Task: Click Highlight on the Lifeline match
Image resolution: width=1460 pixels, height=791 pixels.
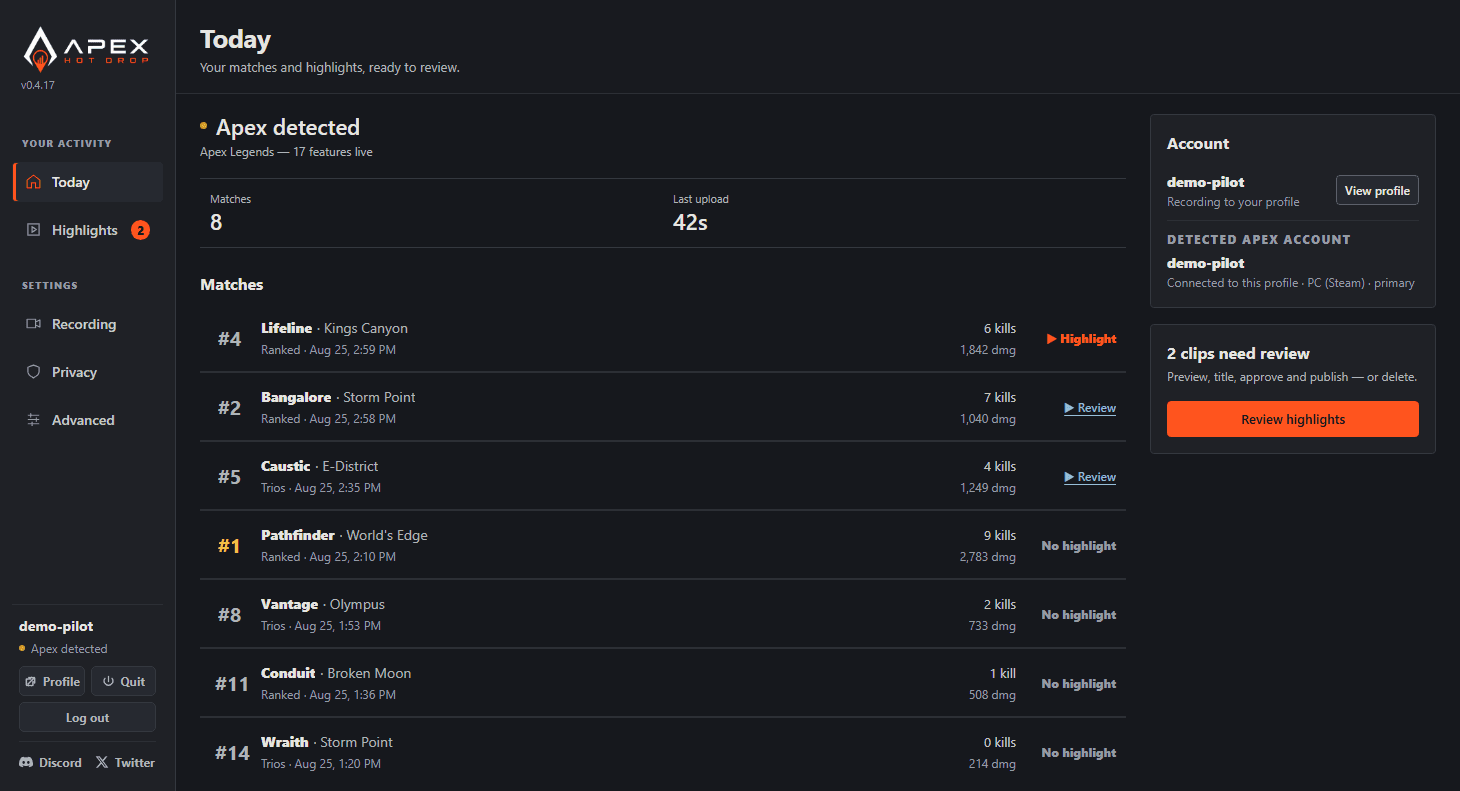Action: coord(1081,339)
